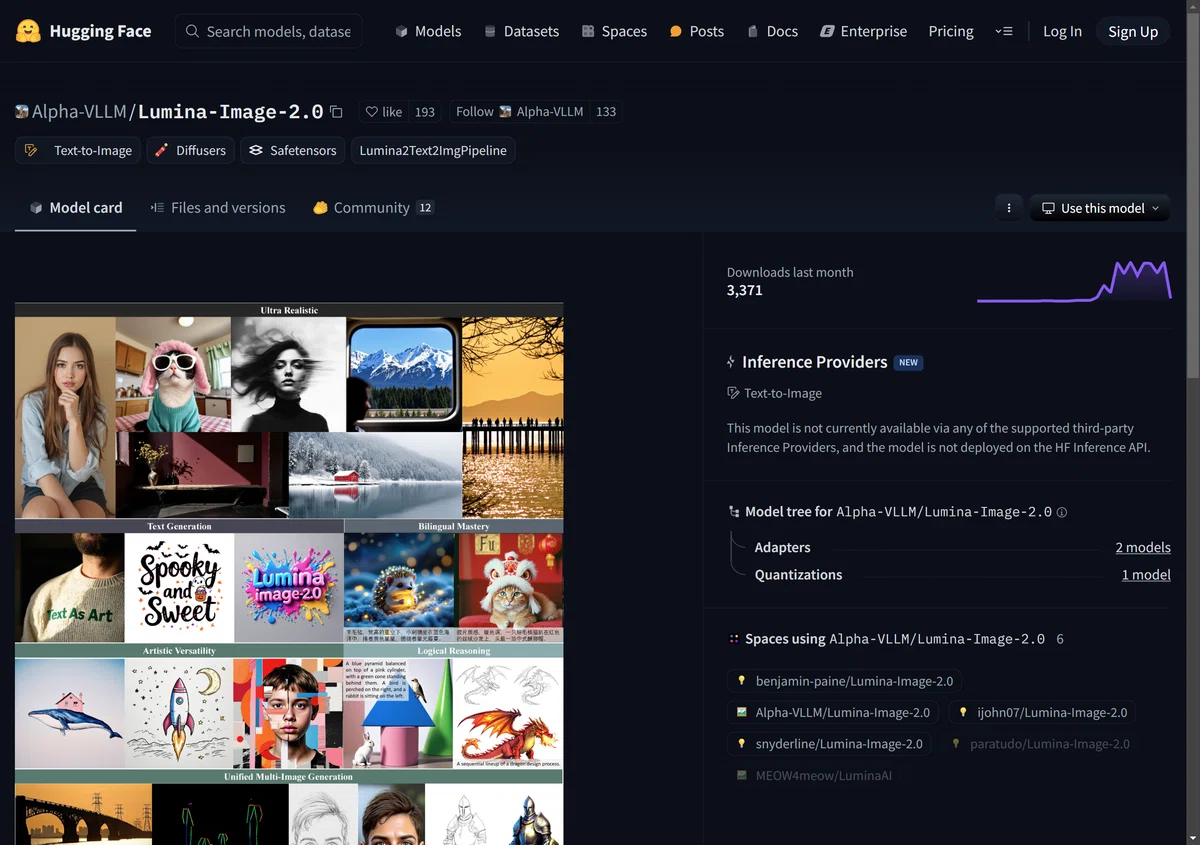Click the downloads trend chart
Image resolution: width=1200 pixels, height=845 pixels.
pyautogui.click(x=1074, y=280)
